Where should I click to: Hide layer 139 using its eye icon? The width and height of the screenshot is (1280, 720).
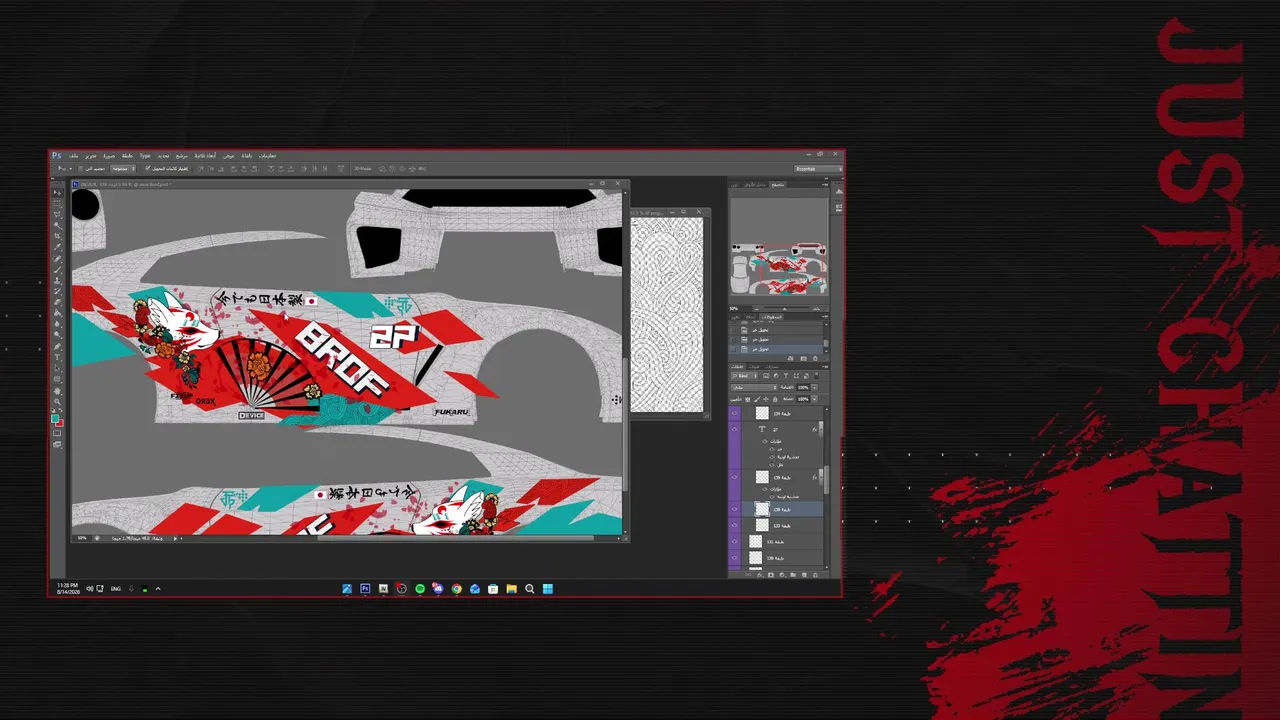click(735, 477)
